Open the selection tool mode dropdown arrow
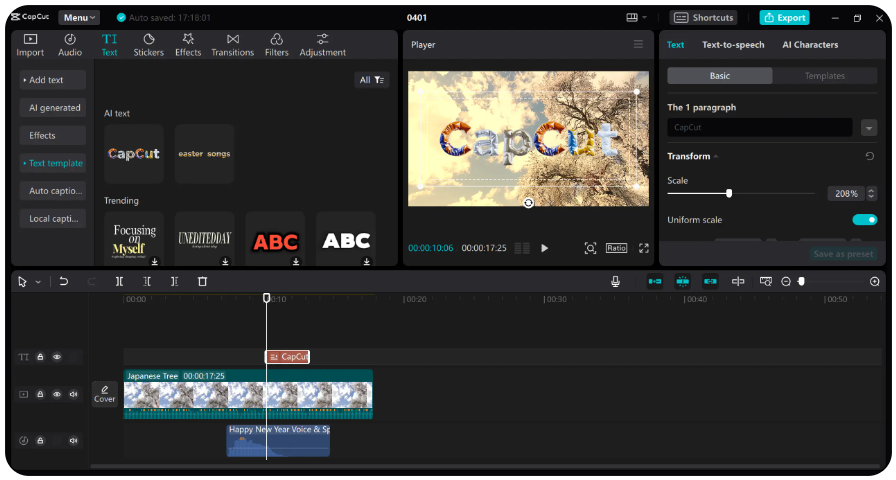The height and width of the screenshot is (480, 896). click(38, 282)
